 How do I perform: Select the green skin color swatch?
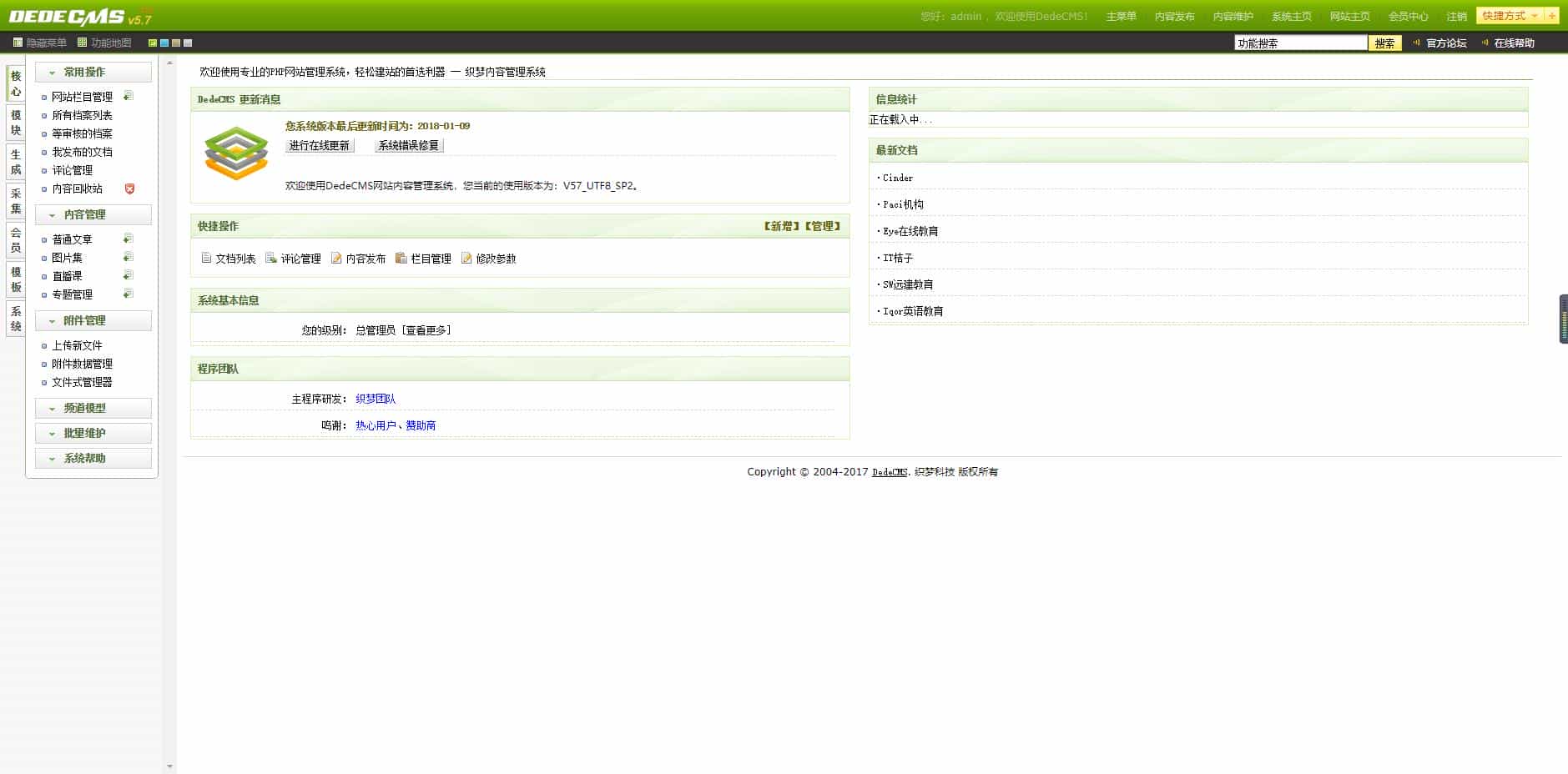tap(153, 43)
